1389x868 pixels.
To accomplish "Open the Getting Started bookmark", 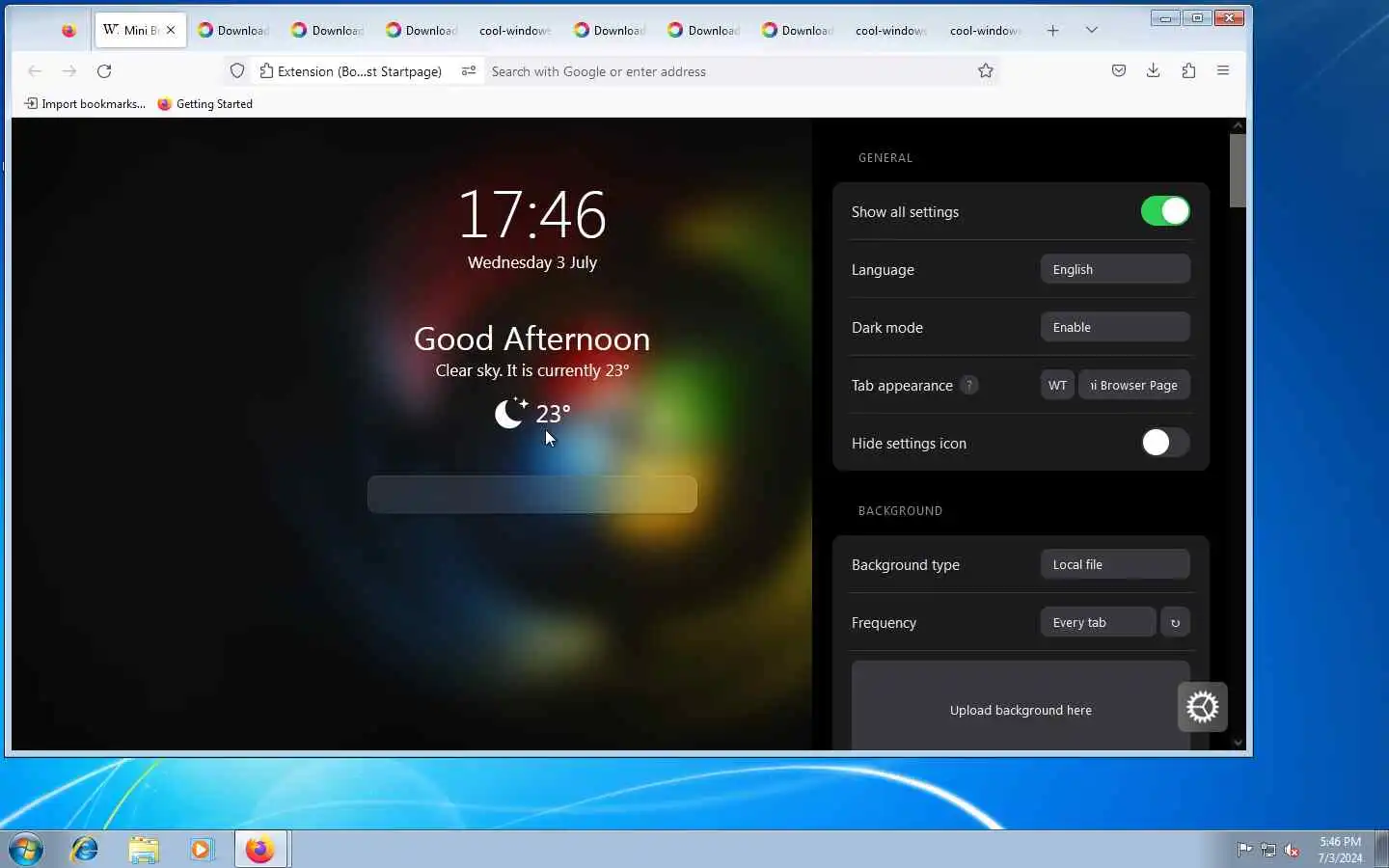I will tap(204, 104).
